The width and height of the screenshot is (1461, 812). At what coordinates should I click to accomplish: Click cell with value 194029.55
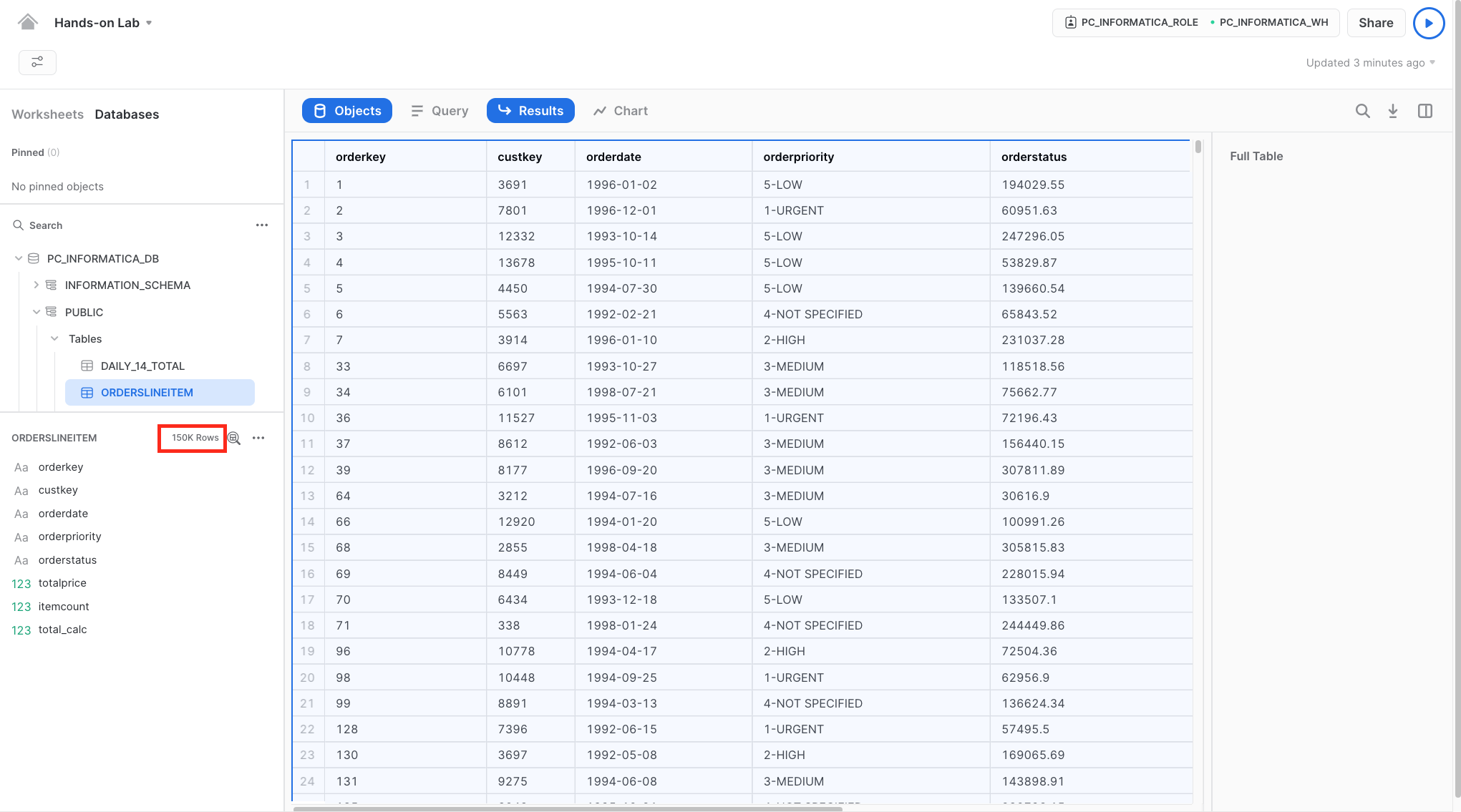1090,185
